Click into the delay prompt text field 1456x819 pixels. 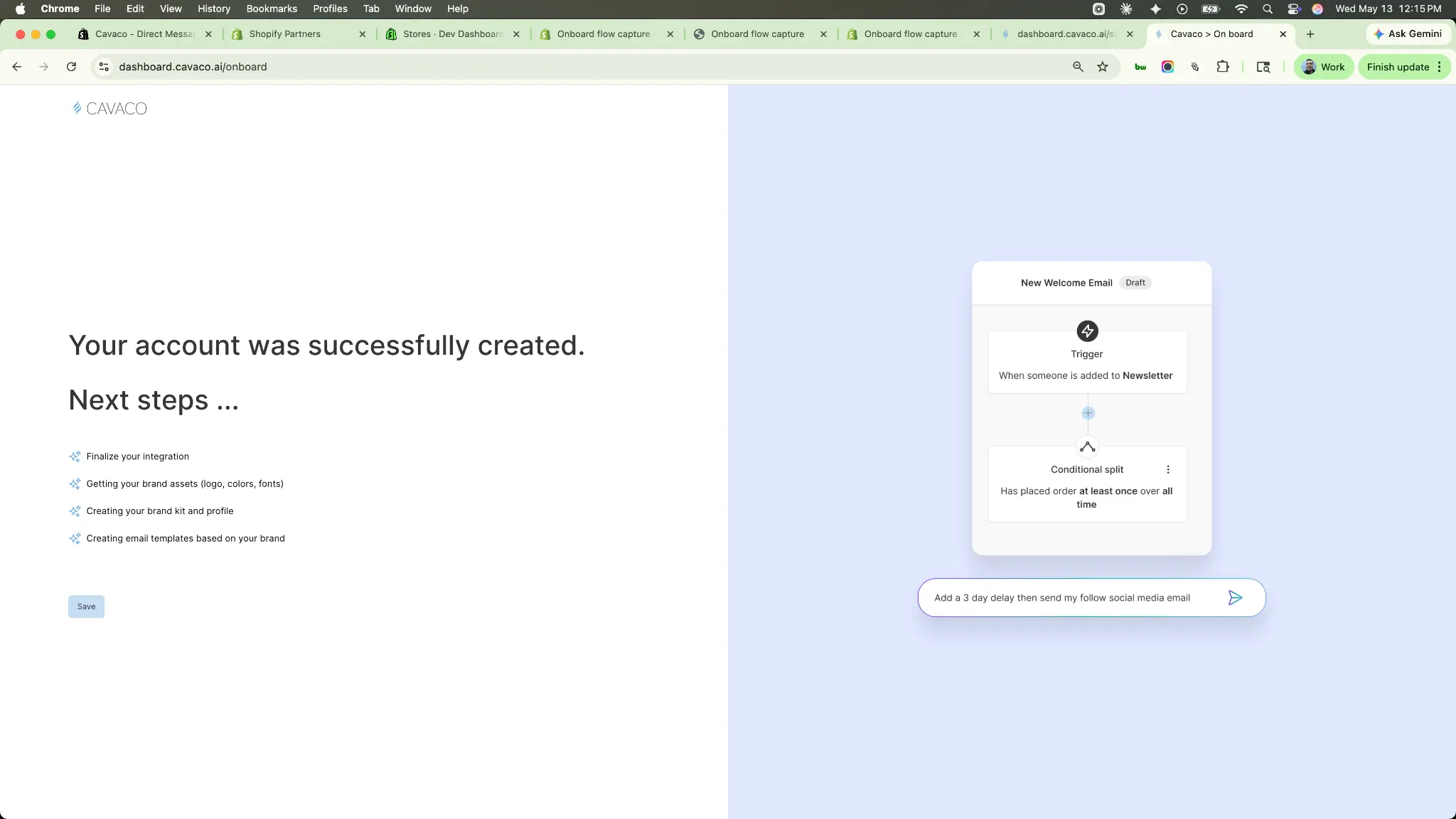pos(1062,598)
